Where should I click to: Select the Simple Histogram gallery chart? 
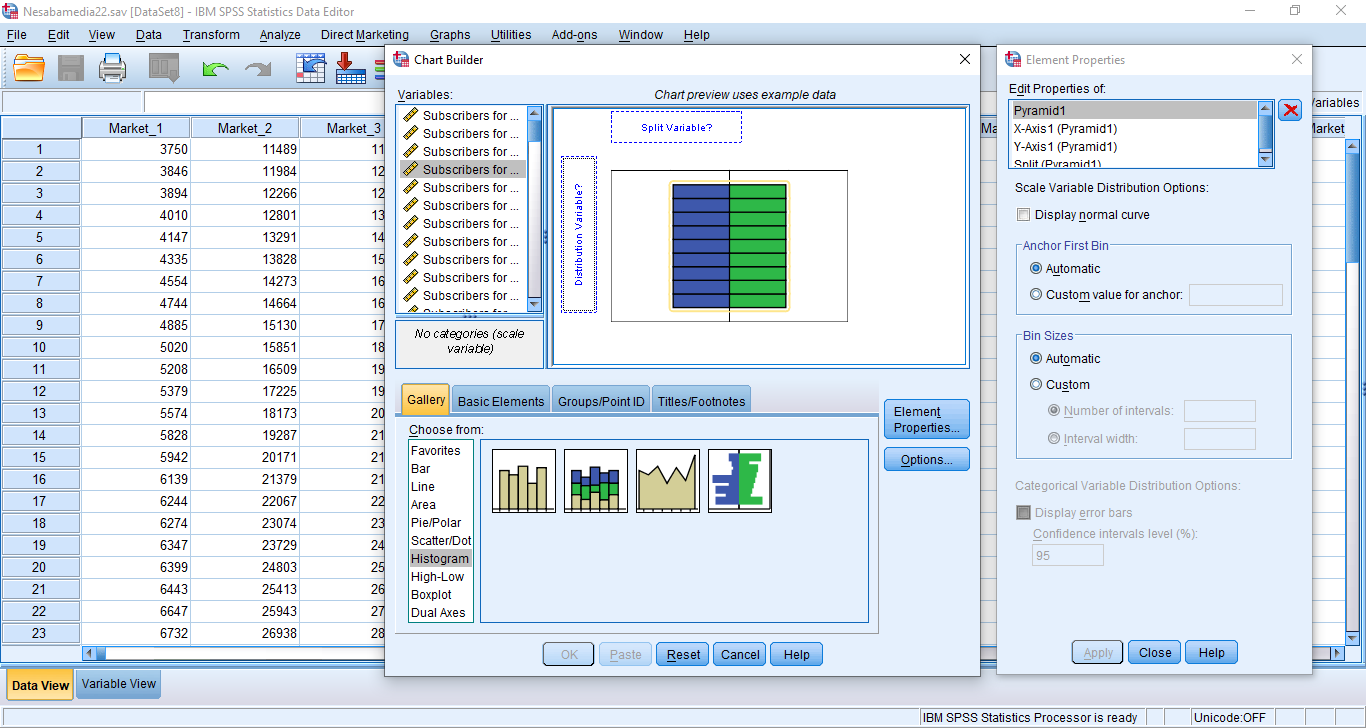(x=523, y=481)
